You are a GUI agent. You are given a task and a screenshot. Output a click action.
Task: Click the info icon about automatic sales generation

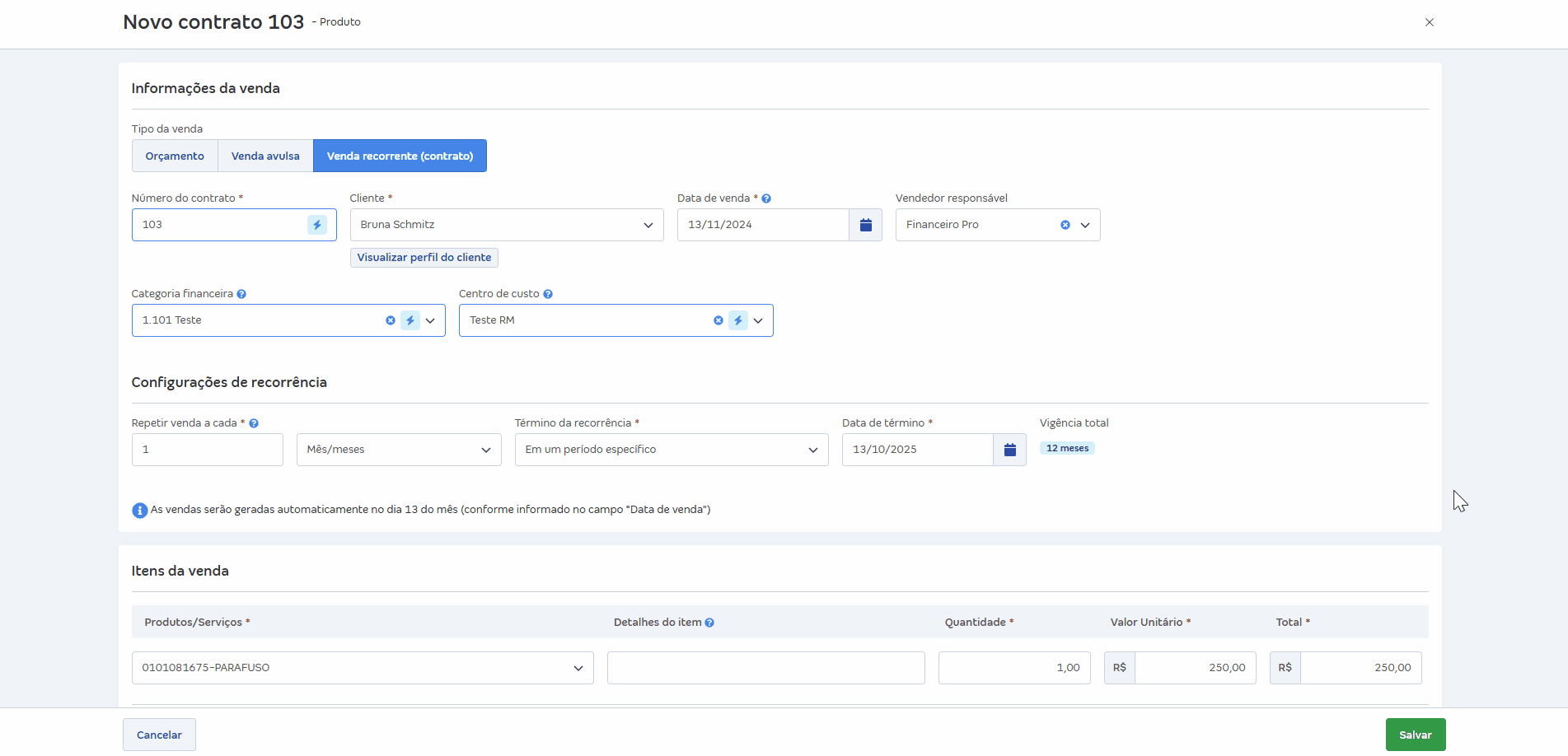(x=138, y=510)
